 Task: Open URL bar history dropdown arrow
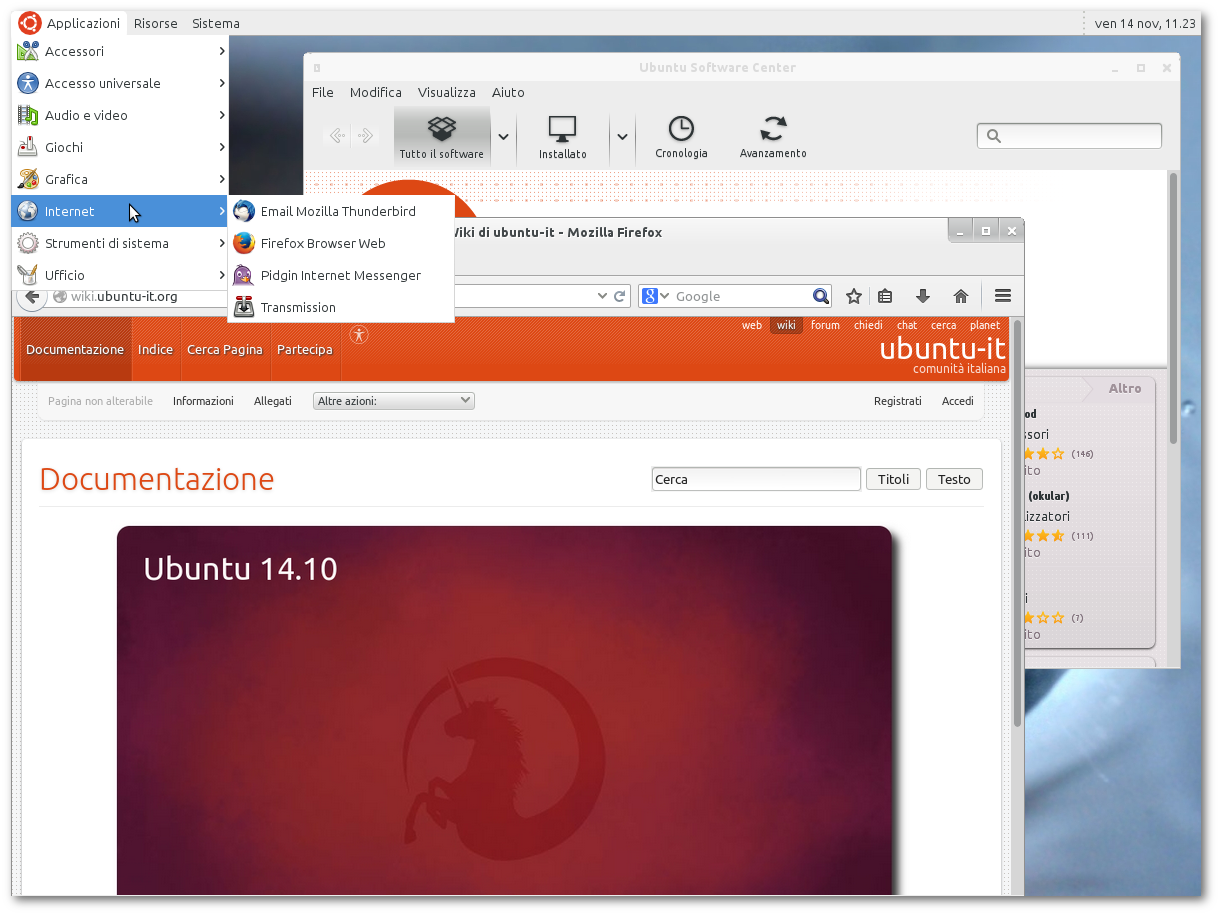(x=602, y=296)
